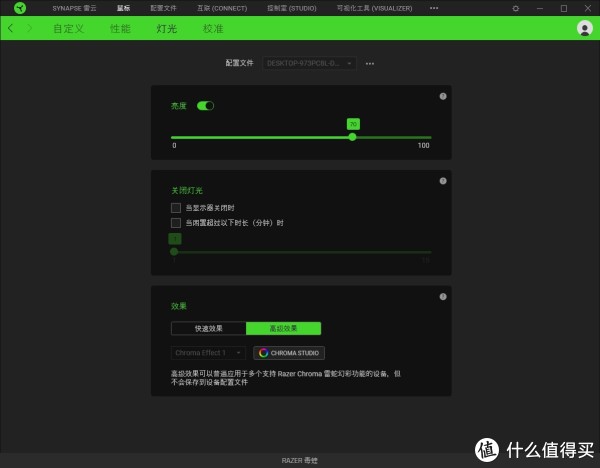
Task: Open 控制室 (STUDIO) menu item
Action: click(x=292, y=8)
